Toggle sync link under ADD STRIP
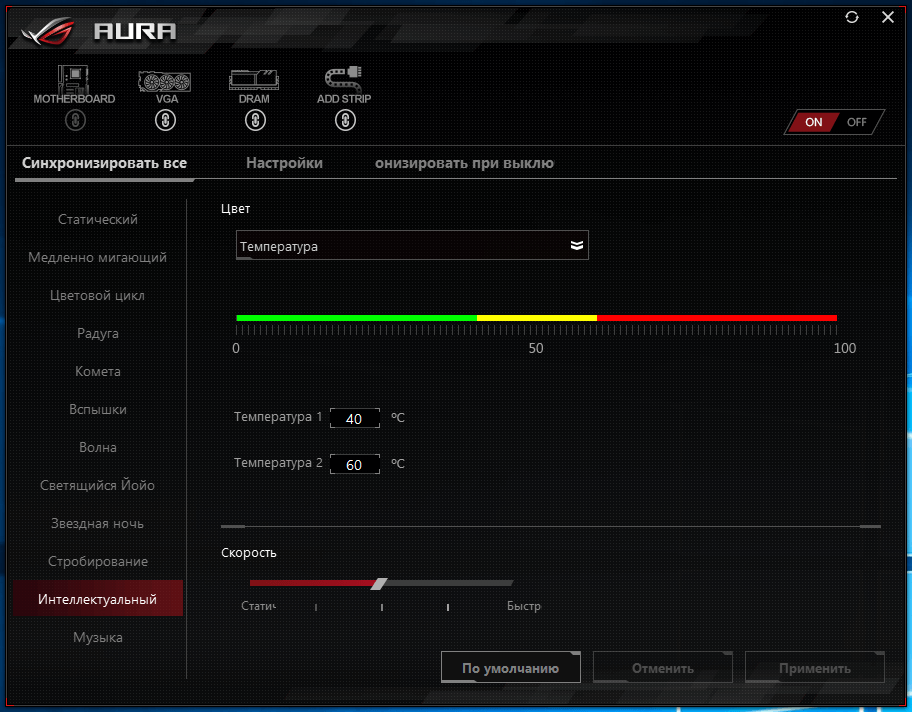This screenshot has height=712, width=912. click(x=345, y=121)
